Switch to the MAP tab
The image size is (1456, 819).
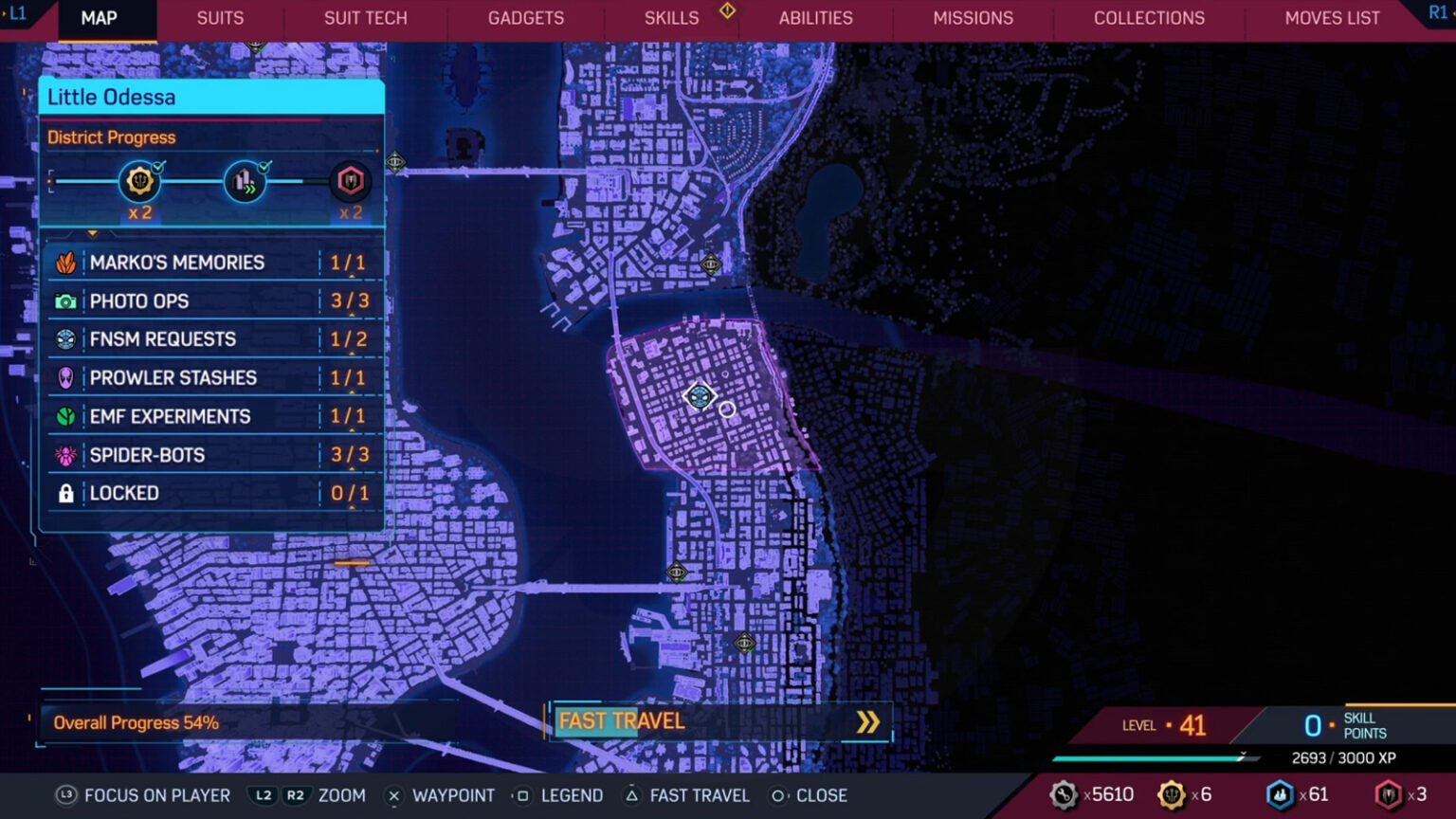coord(99,18)
